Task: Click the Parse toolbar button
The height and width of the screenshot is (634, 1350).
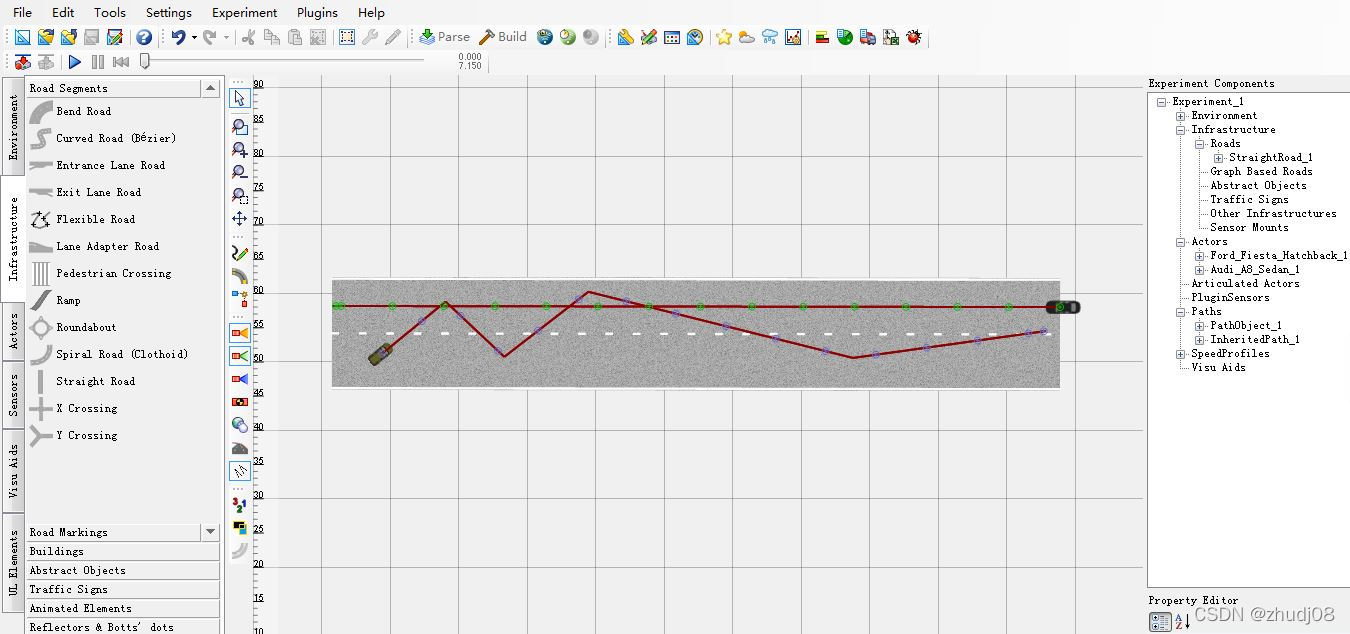Action: (445, 37)
